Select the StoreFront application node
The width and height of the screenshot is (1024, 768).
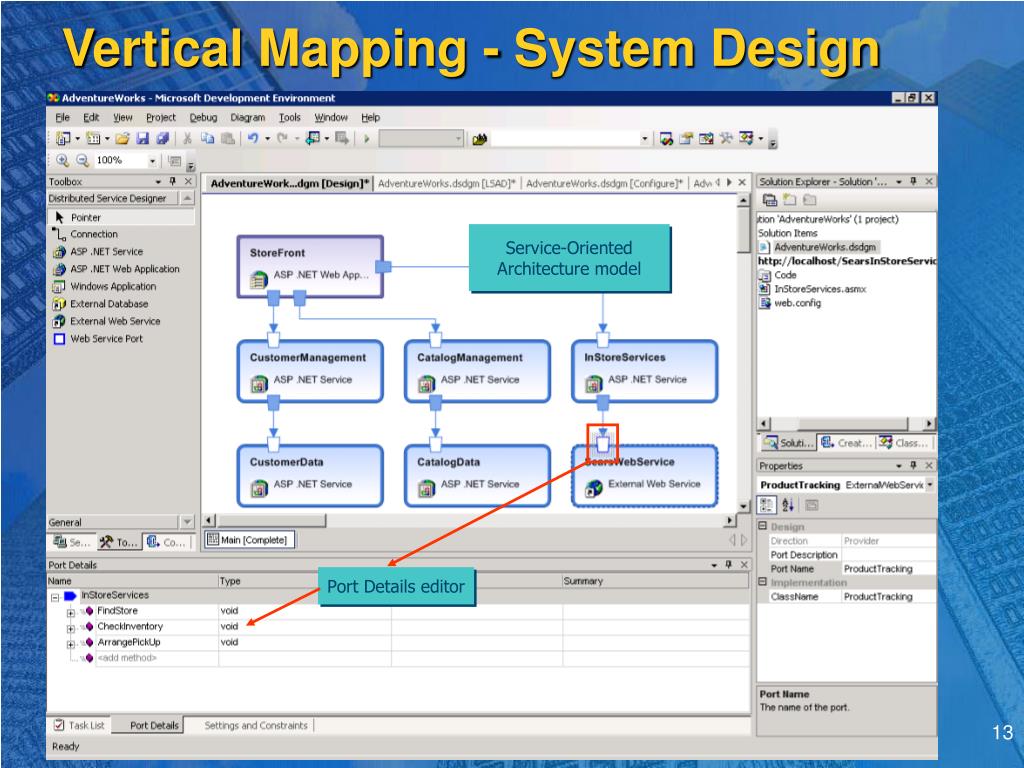[x=310, y=266]
